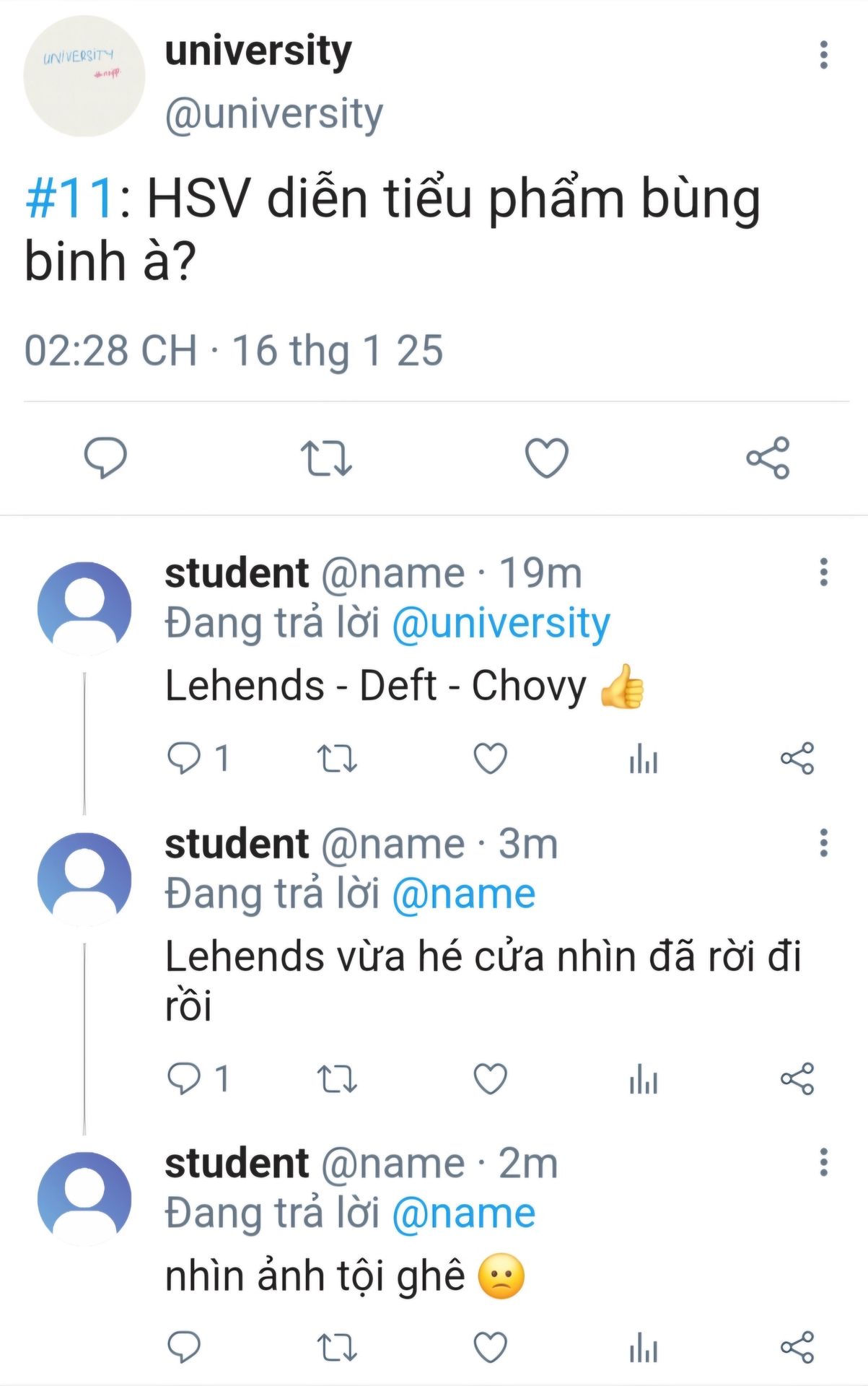Share the 3m student reply
868x1386 pixels.
(x=797, y=1079)
